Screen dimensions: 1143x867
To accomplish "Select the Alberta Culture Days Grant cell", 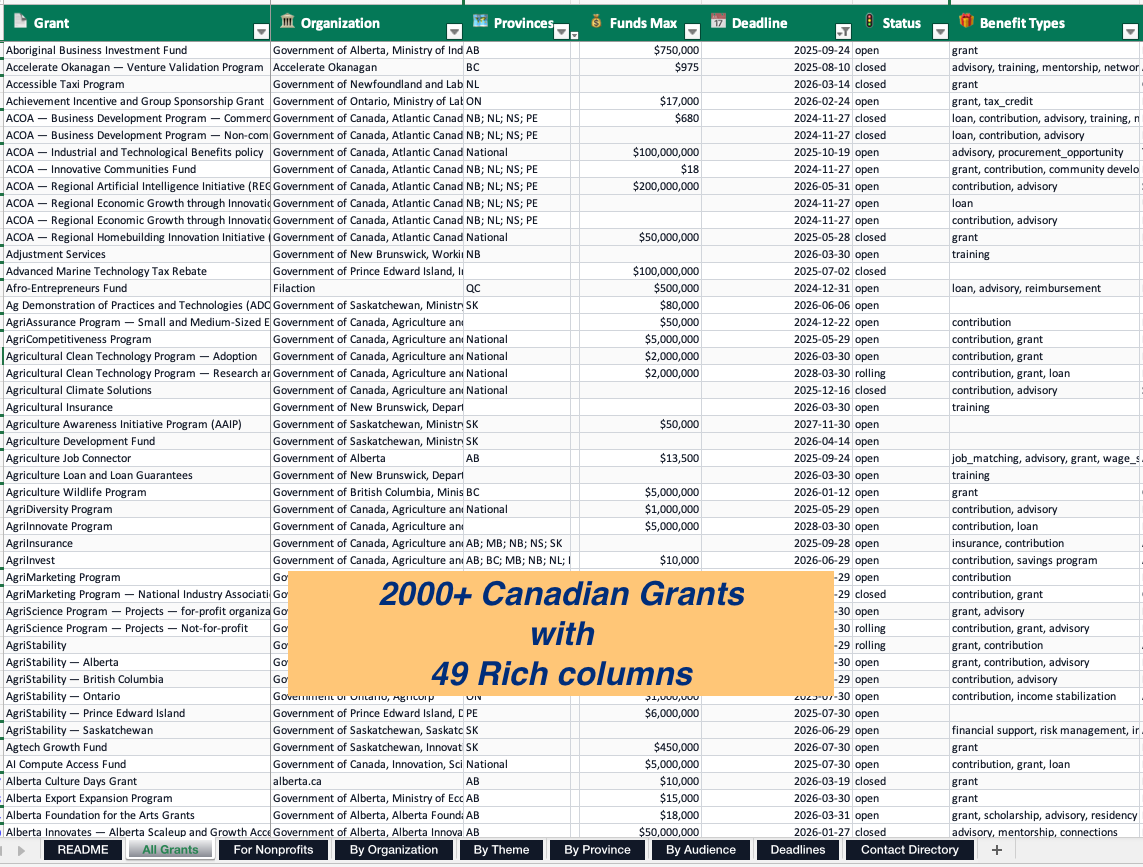I will [x=137, y=782].
